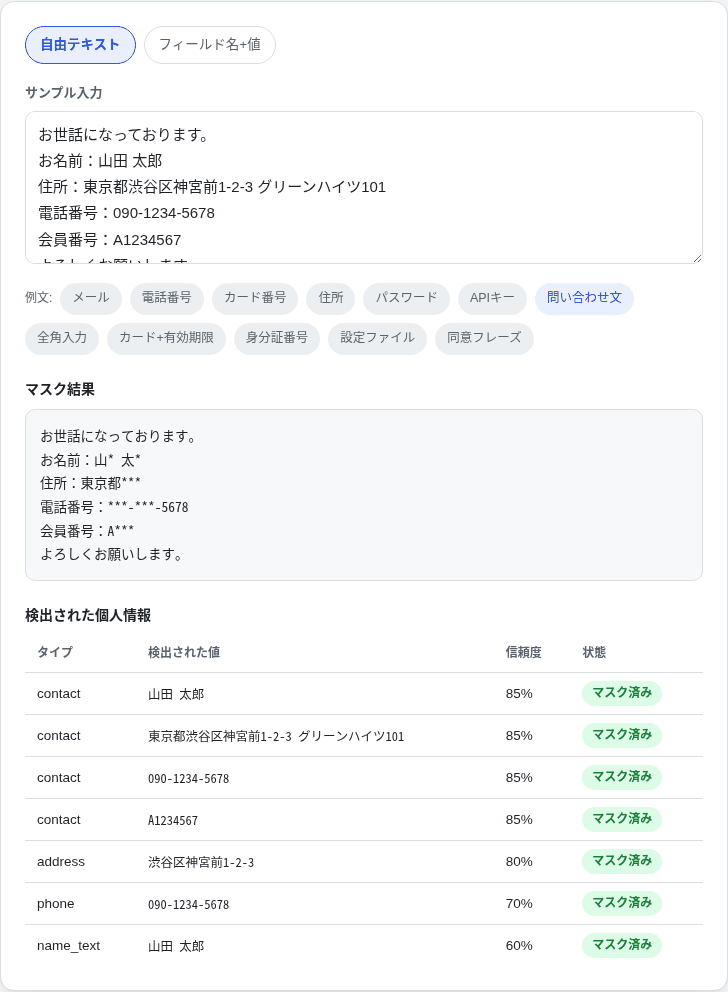Viewport: 728px width, 992px height.
Task: Click マスク済み badge in the address row
Action: (622, 861)
